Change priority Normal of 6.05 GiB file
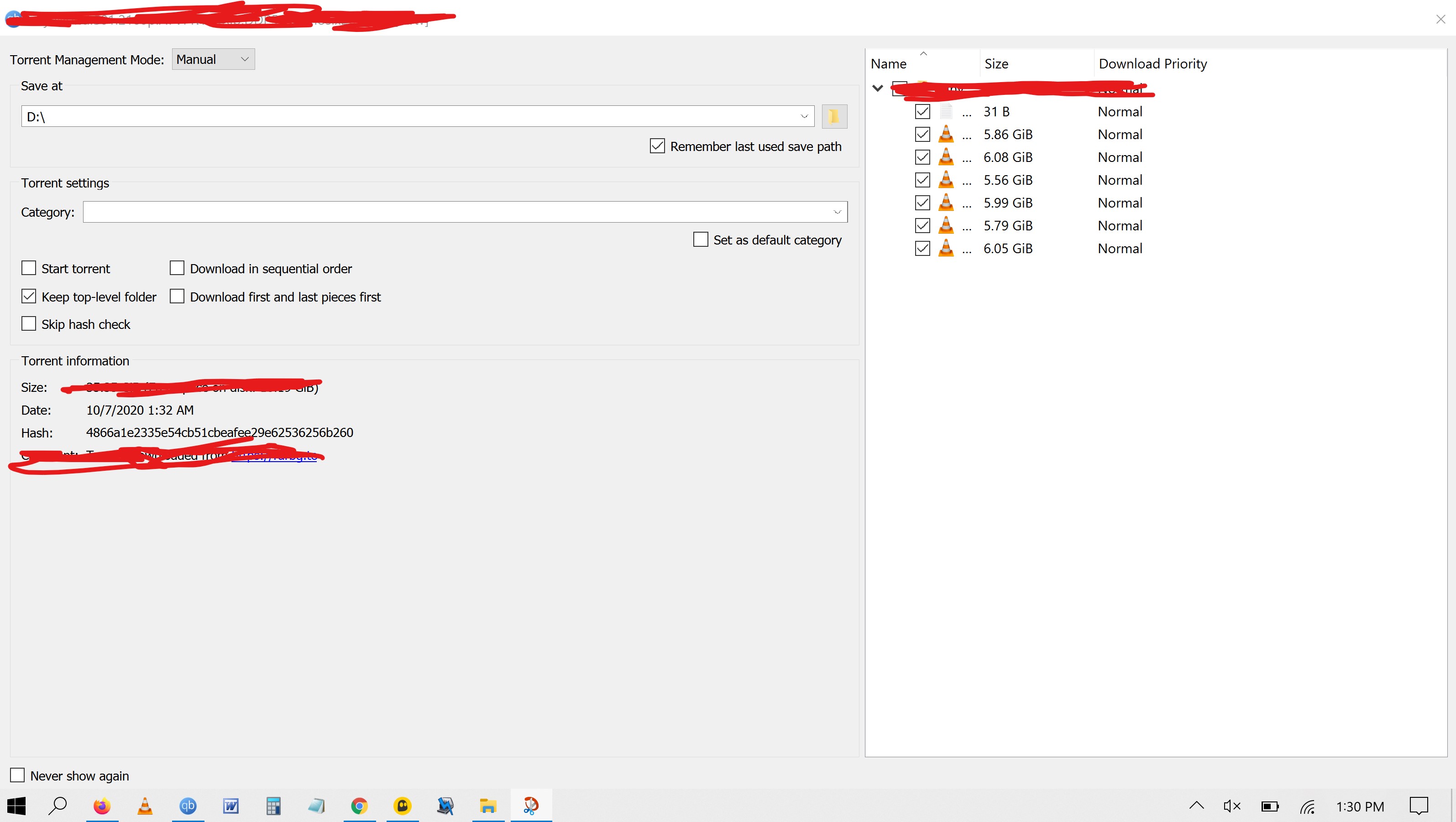The height and width of the screenshot is (822, 1456). point(1120,248)
